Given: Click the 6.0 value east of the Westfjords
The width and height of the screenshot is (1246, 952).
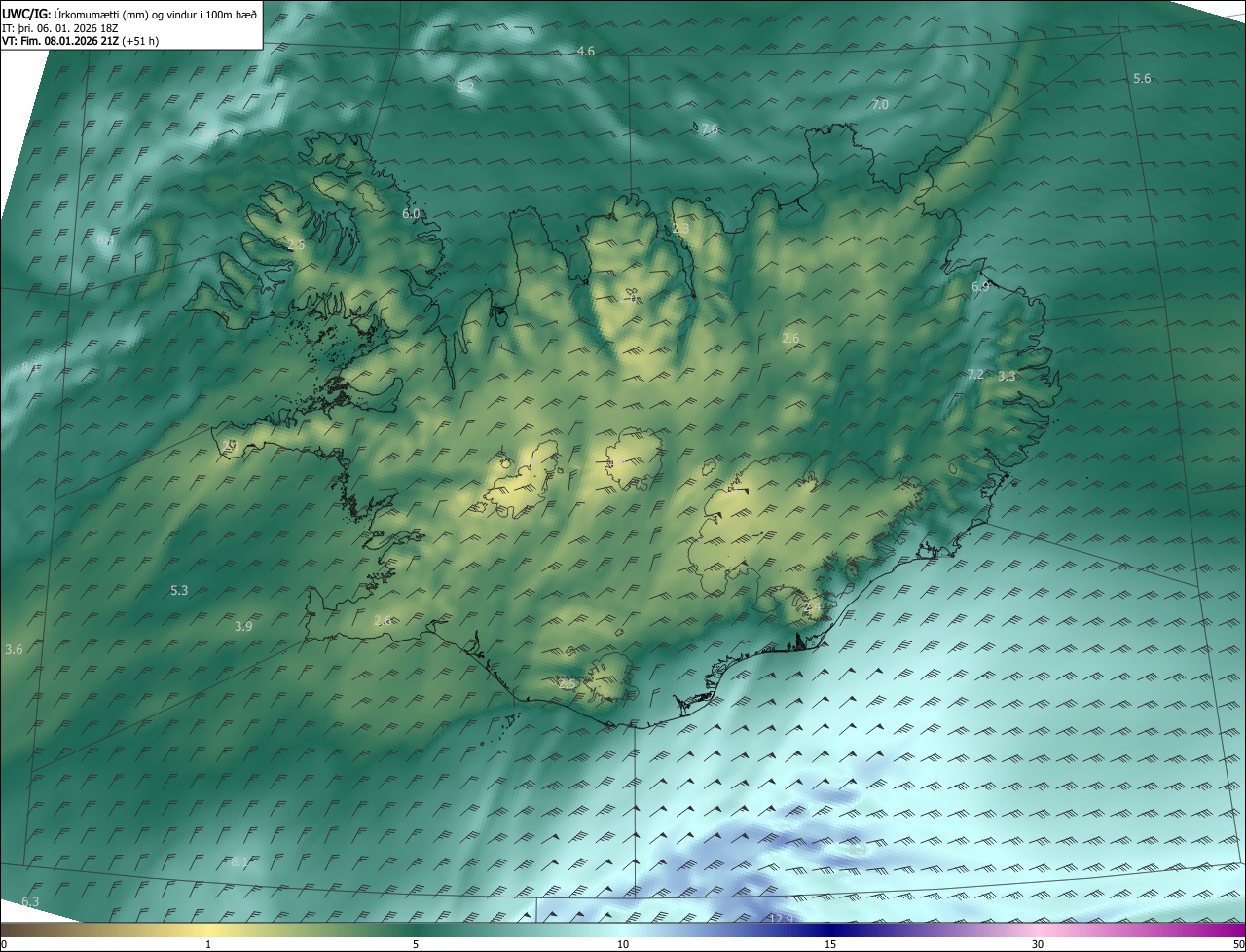Looking at the screenshot, I should pos(411,213).
